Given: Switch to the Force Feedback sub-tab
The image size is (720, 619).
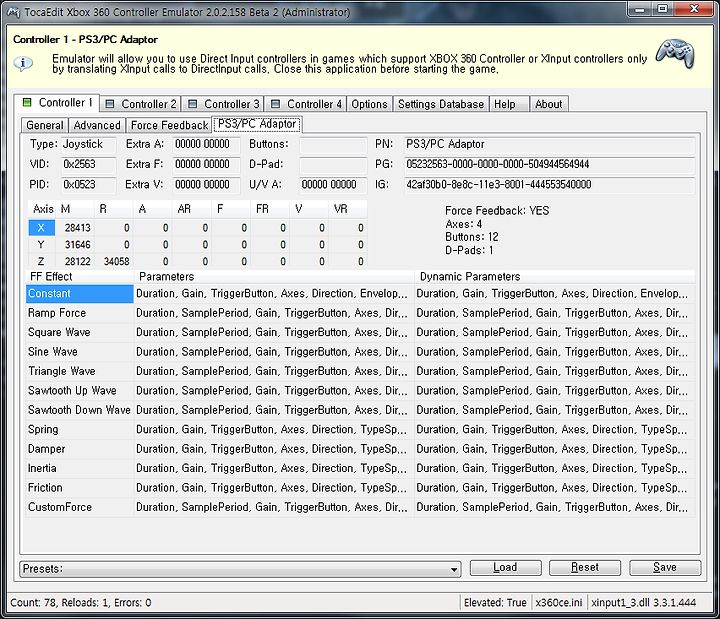Looking at the screenshot, I should click(x=169, y=125).
